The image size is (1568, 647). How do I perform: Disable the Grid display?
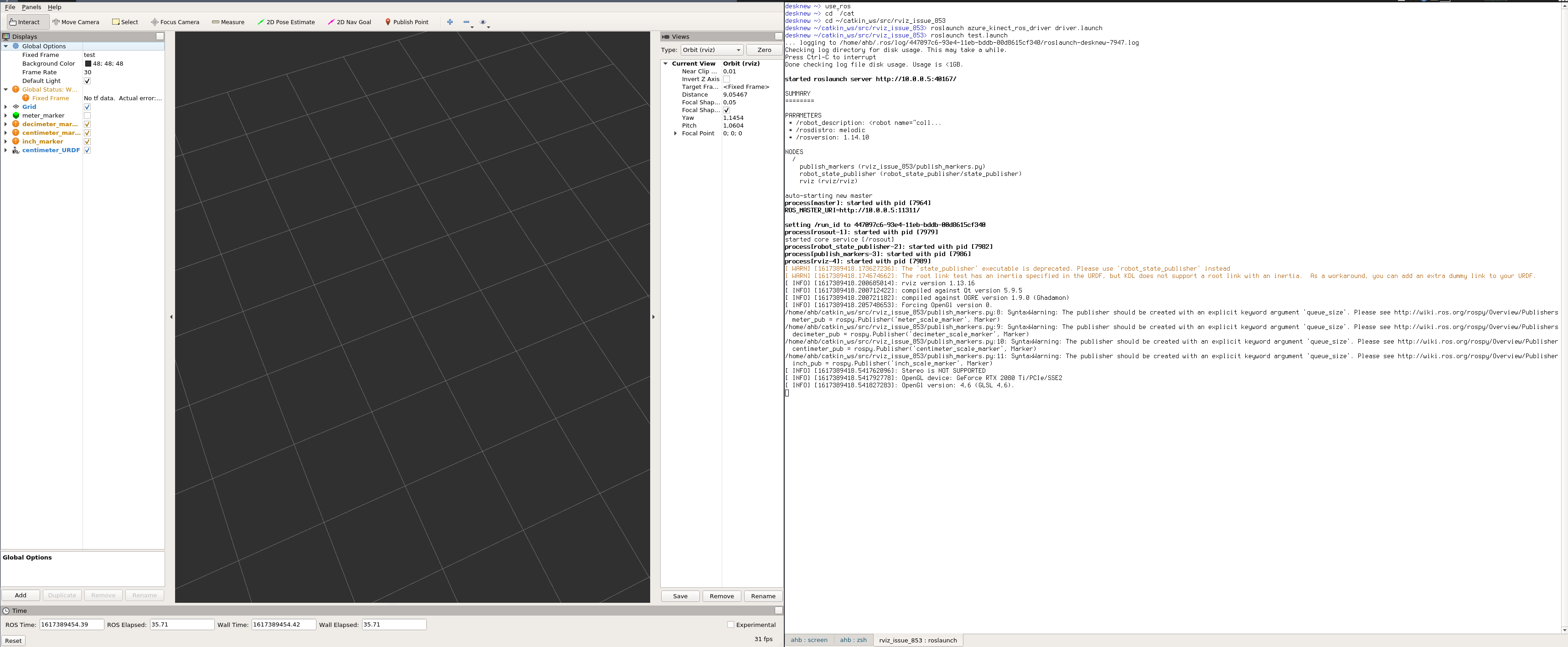87,107
